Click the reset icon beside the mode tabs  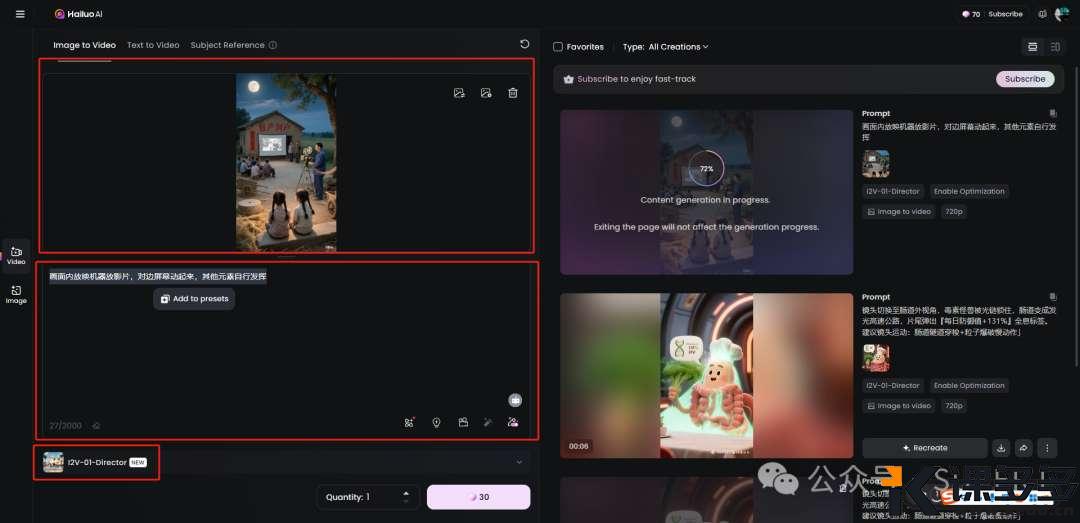[x=525, y=44]
